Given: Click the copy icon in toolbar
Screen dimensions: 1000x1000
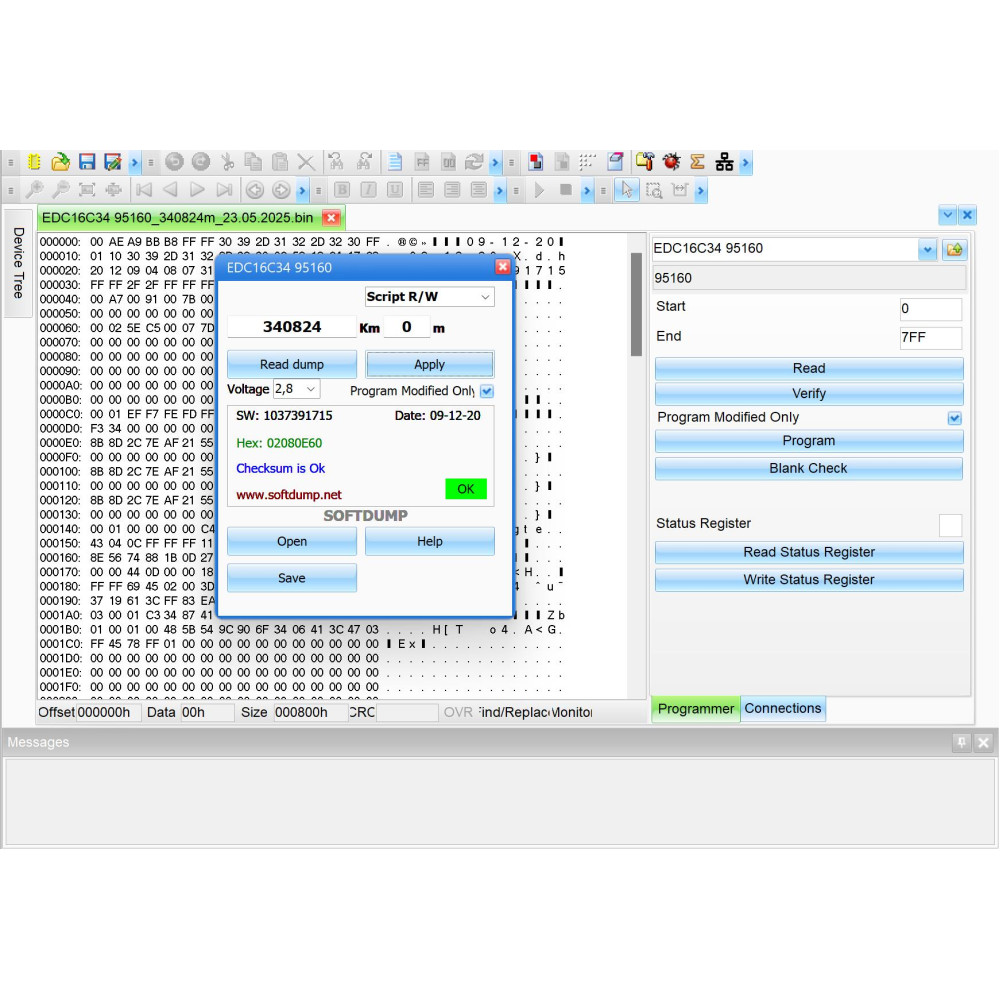Looking at the screenshot, I should (253, 162).
